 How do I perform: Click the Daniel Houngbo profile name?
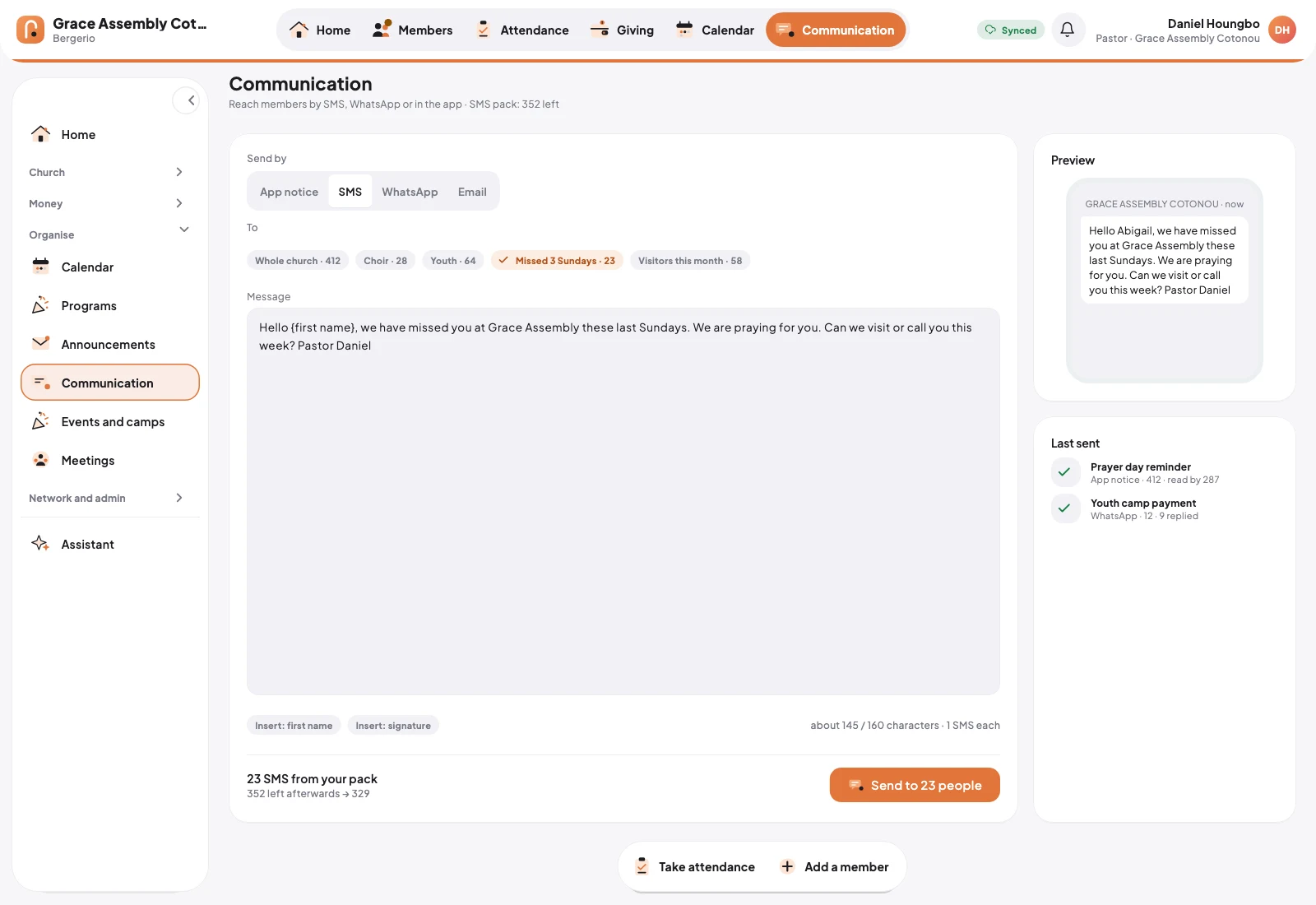[x=1213, y=24]
